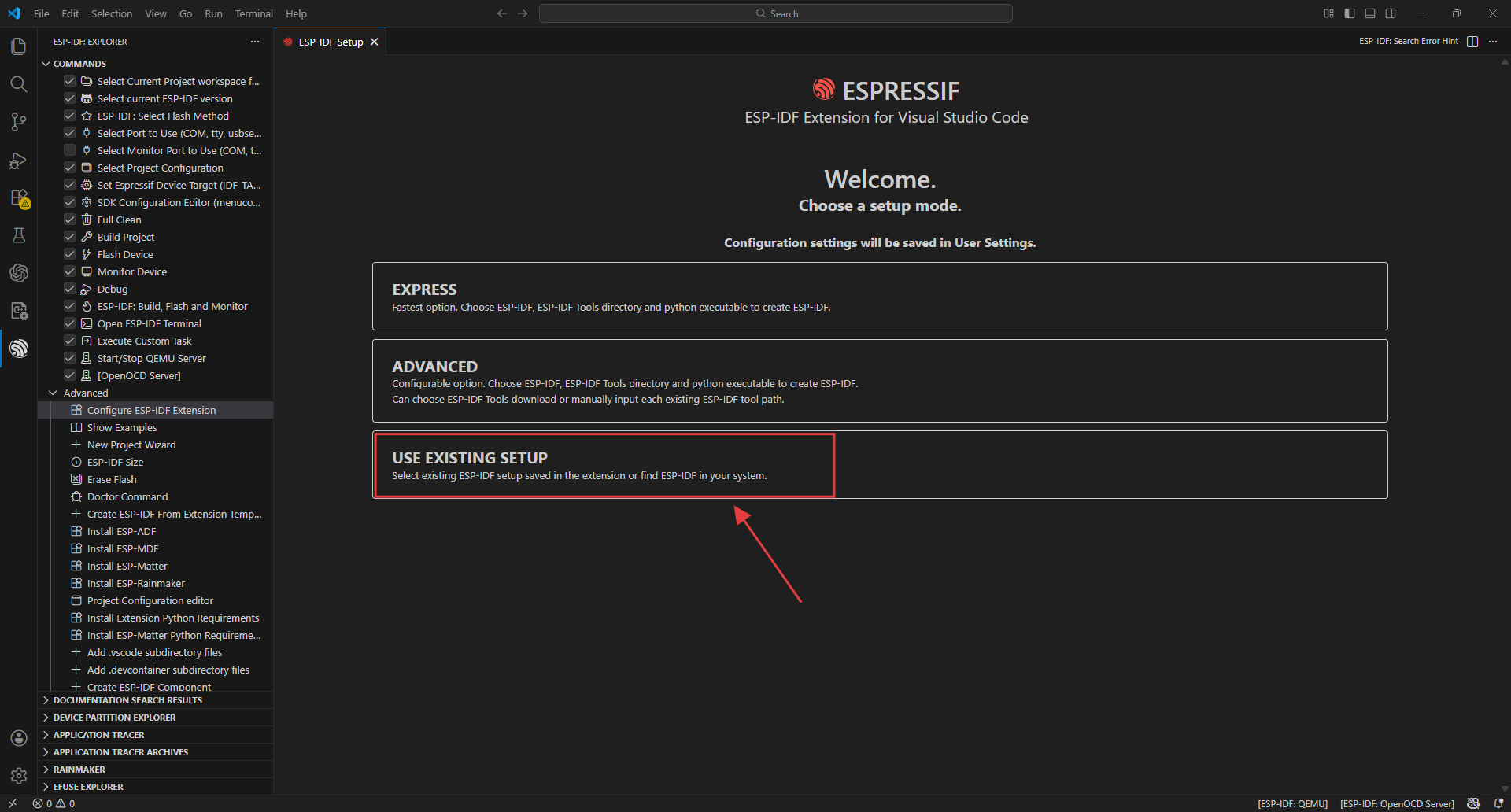Go forward with the navigation arrow
This screenshot has width=1511, height=812.
click(523, 13)
